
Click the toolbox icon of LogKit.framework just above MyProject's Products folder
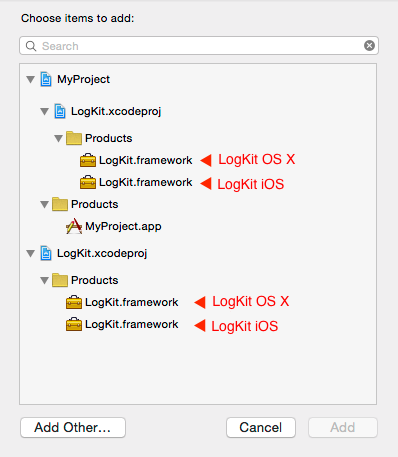coord(88,182)
